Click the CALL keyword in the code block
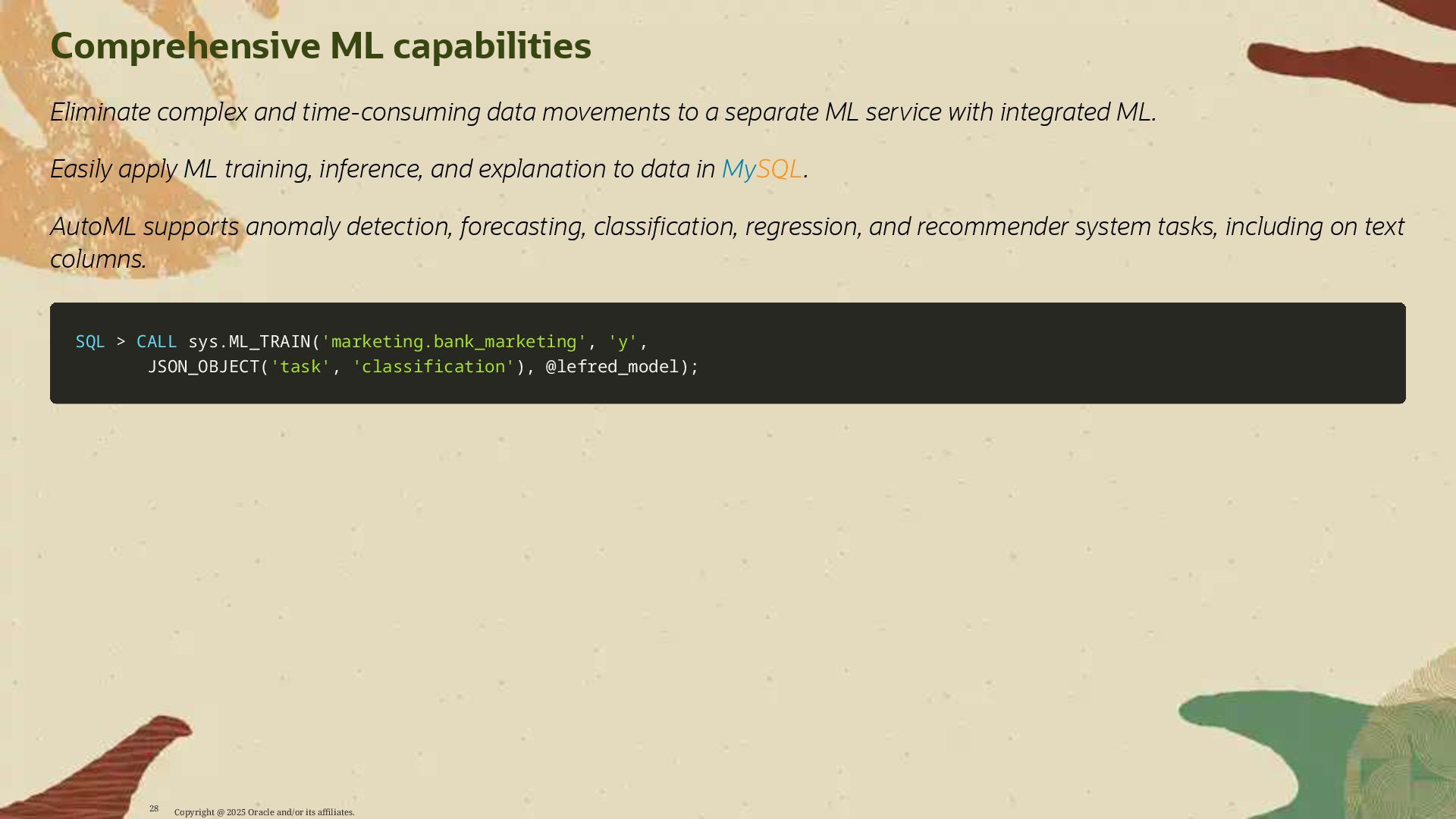This screenshot has height=819, width=1456. [x=156, y=342]
